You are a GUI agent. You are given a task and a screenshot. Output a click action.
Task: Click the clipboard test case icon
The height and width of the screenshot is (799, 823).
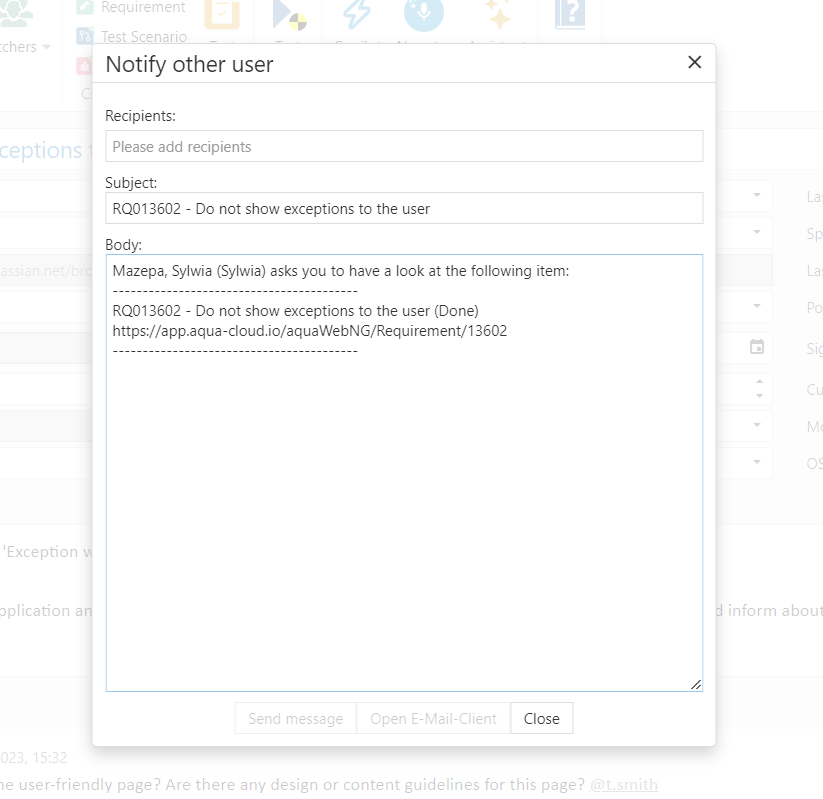coord(222,14)
